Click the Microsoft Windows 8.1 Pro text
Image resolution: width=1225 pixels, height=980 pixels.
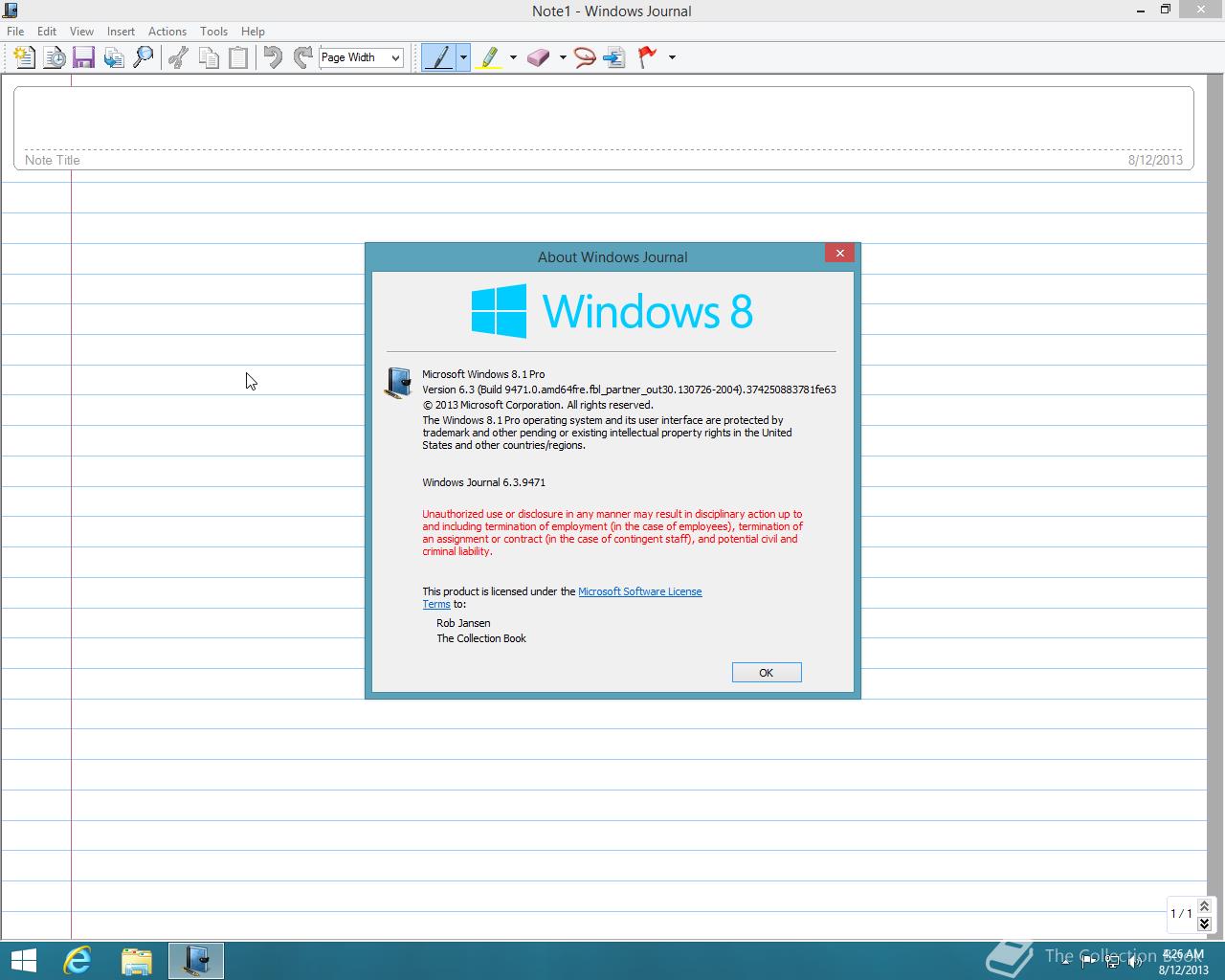[483, 374]
